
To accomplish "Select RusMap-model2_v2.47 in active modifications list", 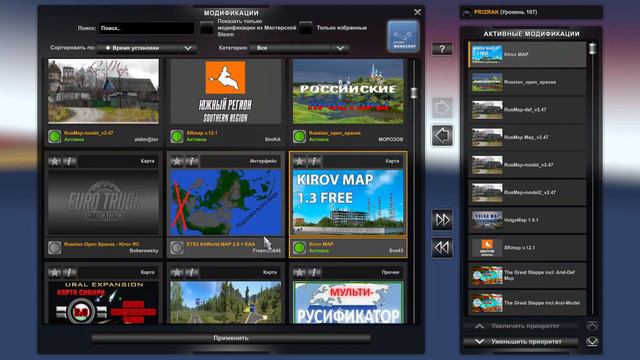I will tap(527, 192).
